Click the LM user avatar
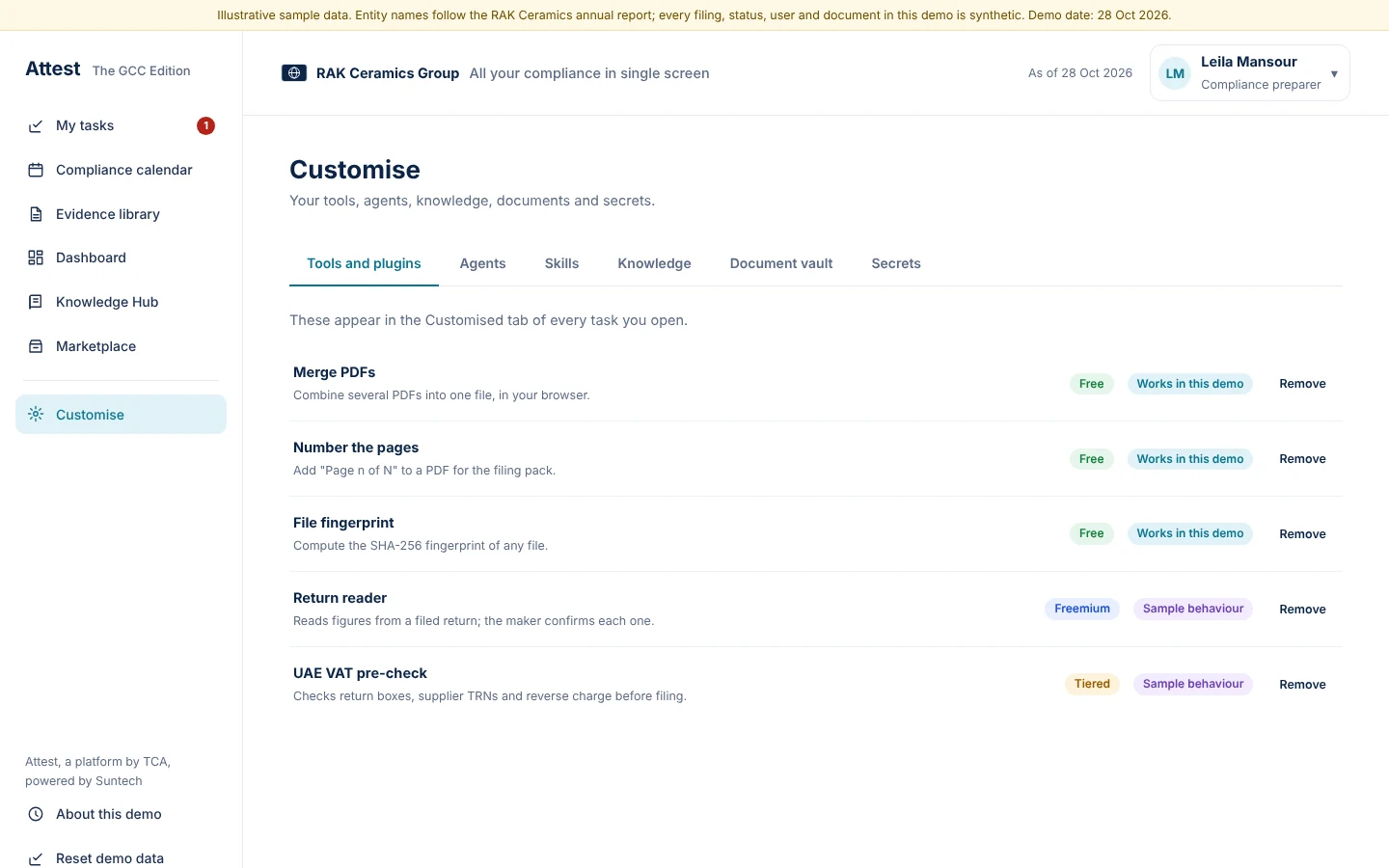Screen dimensions: 1389x868 tap(1175, 73)
